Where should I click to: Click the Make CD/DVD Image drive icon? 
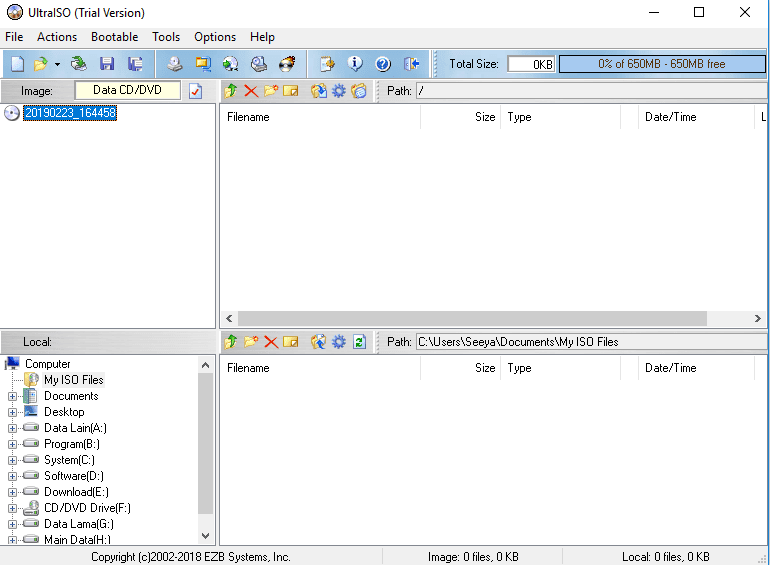coord(174,64)
